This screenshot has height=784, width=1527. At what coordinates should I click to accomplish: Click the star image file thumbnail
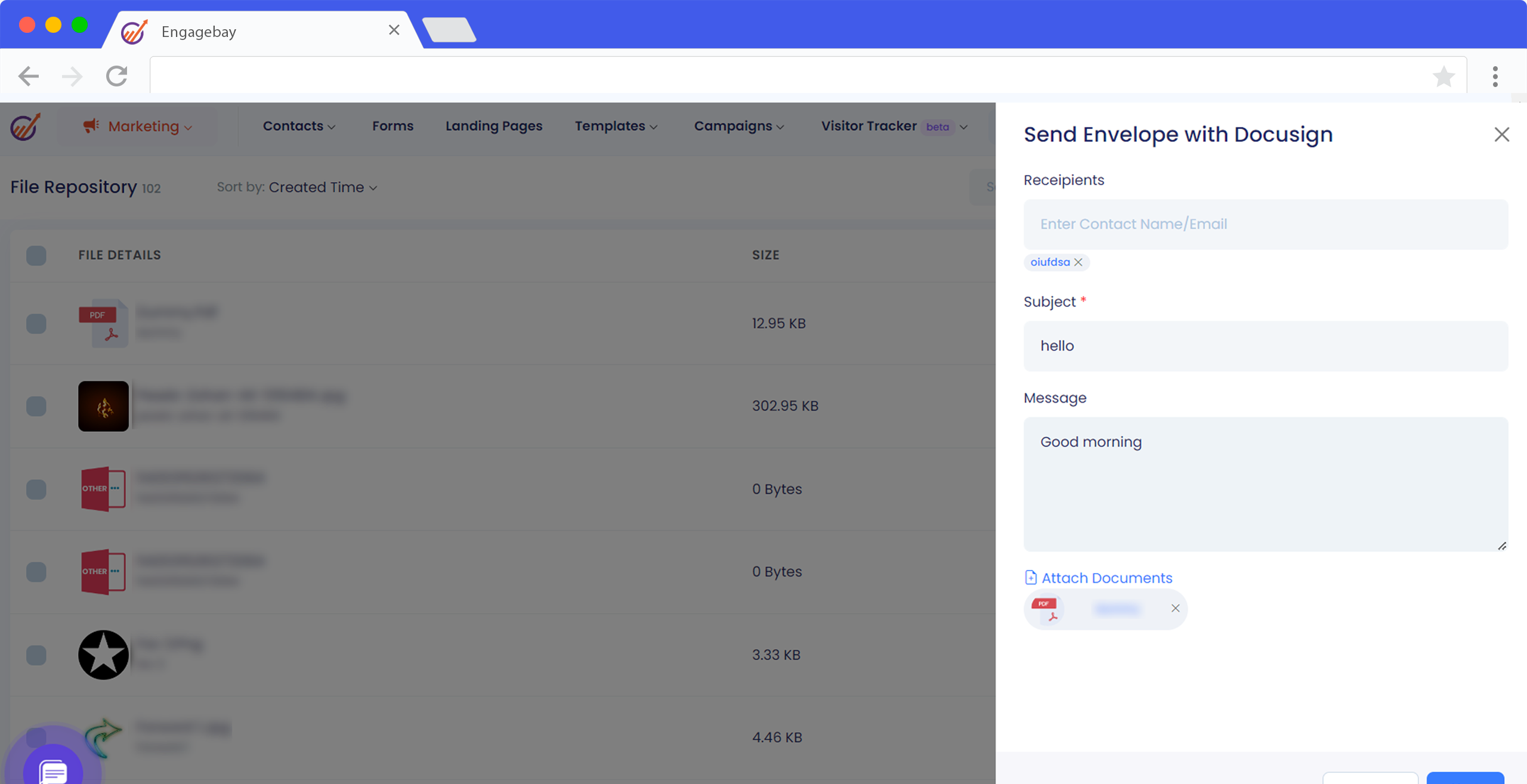pyautogui.click(x=103, y=655)
